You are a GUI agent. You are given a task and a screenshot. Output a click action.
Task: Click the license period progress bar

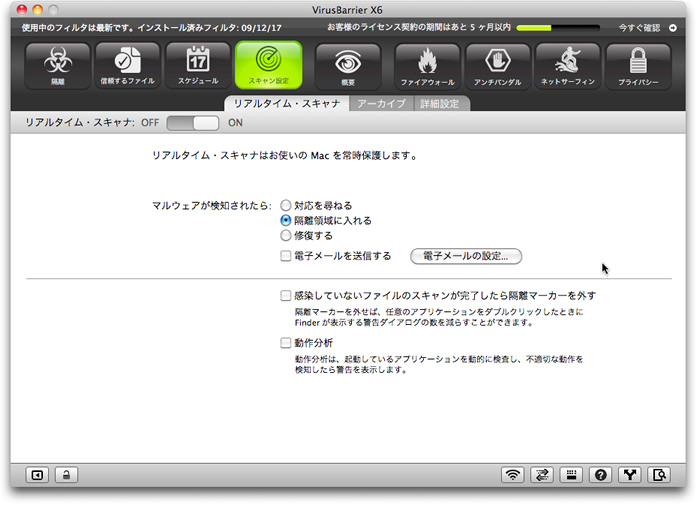click(558, 28)
